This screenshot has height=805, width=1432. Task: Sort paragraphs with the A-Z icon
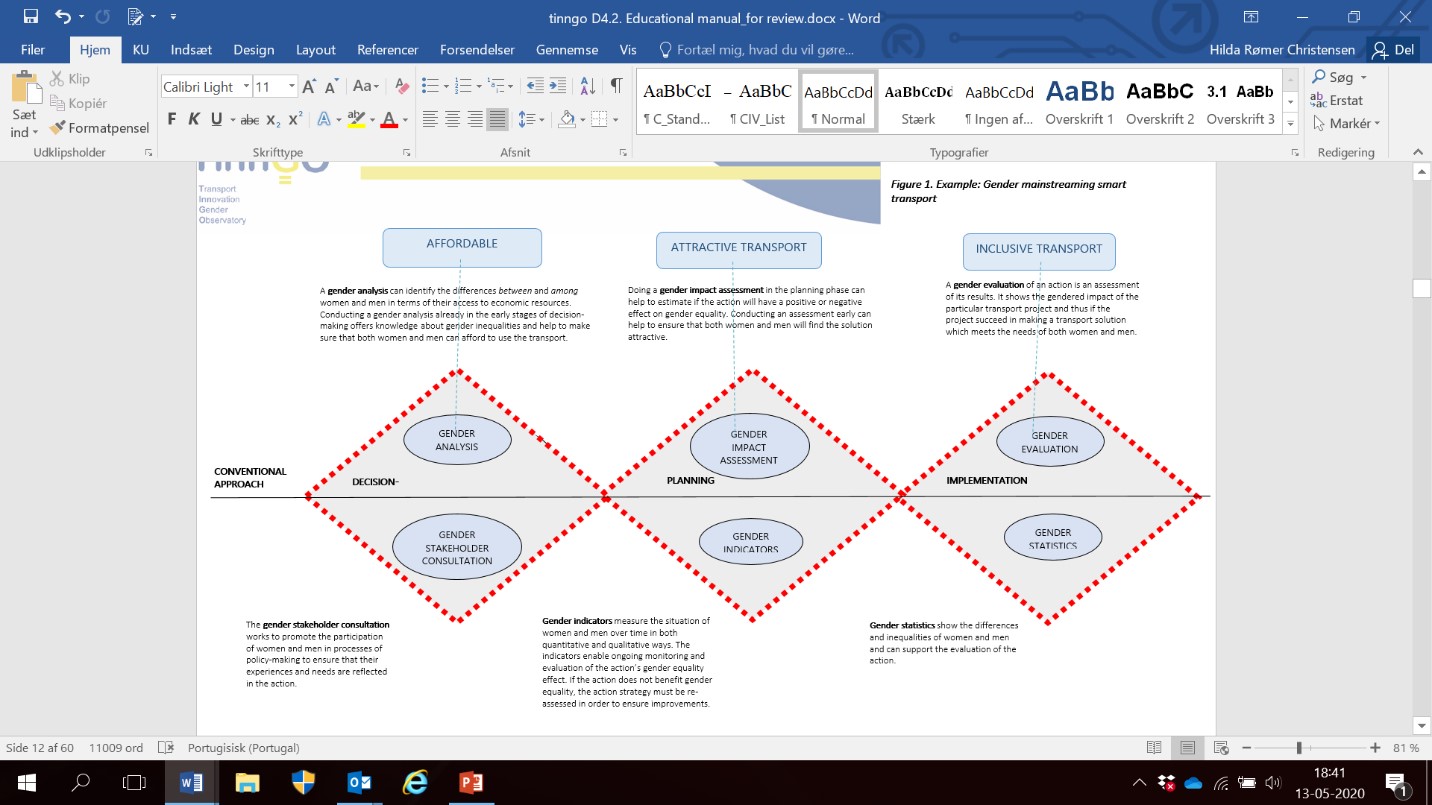click(x=588, y=87)
